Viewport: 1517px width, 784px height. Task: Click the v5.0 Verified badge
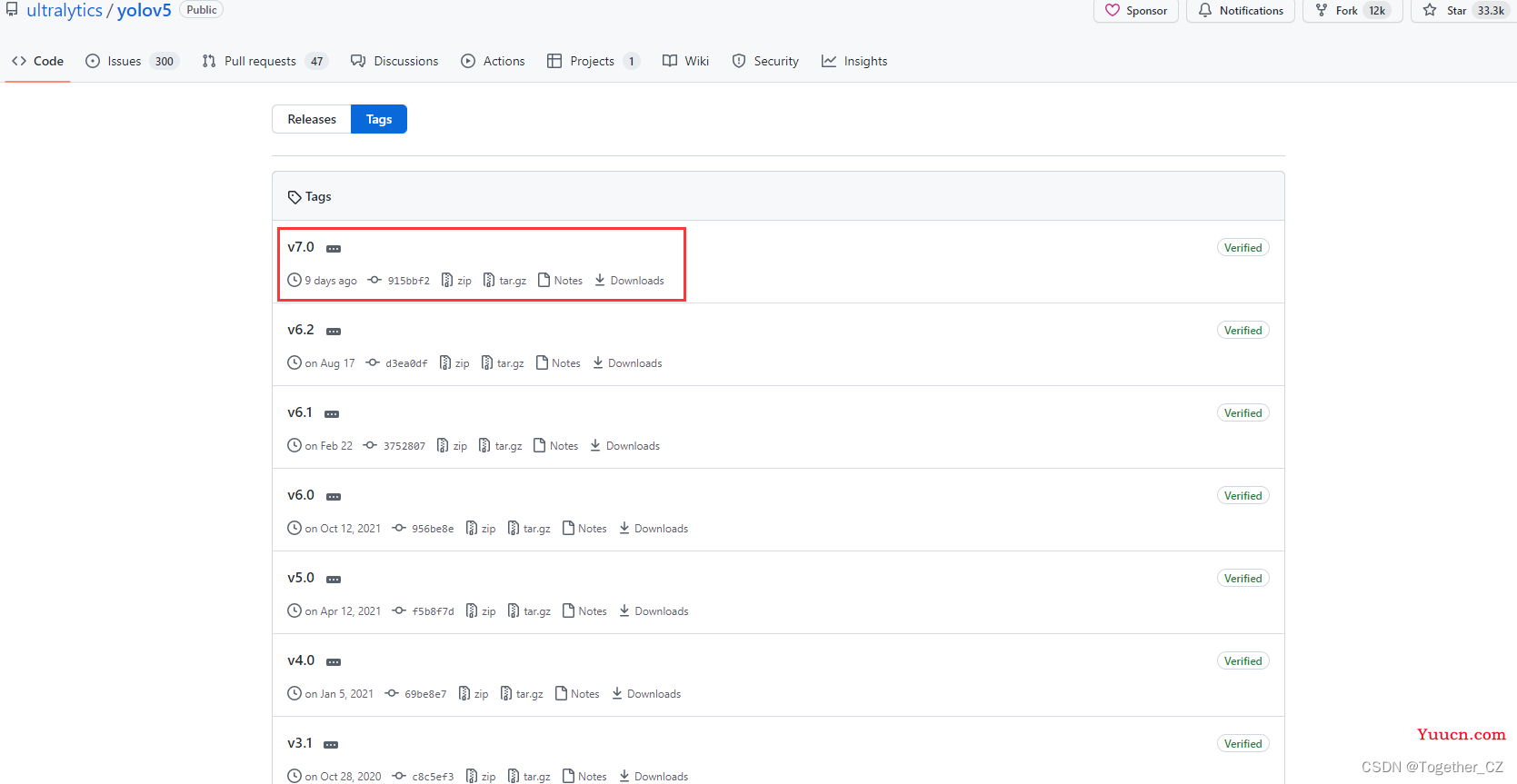pyautogui.click(x=1243, y=579)
